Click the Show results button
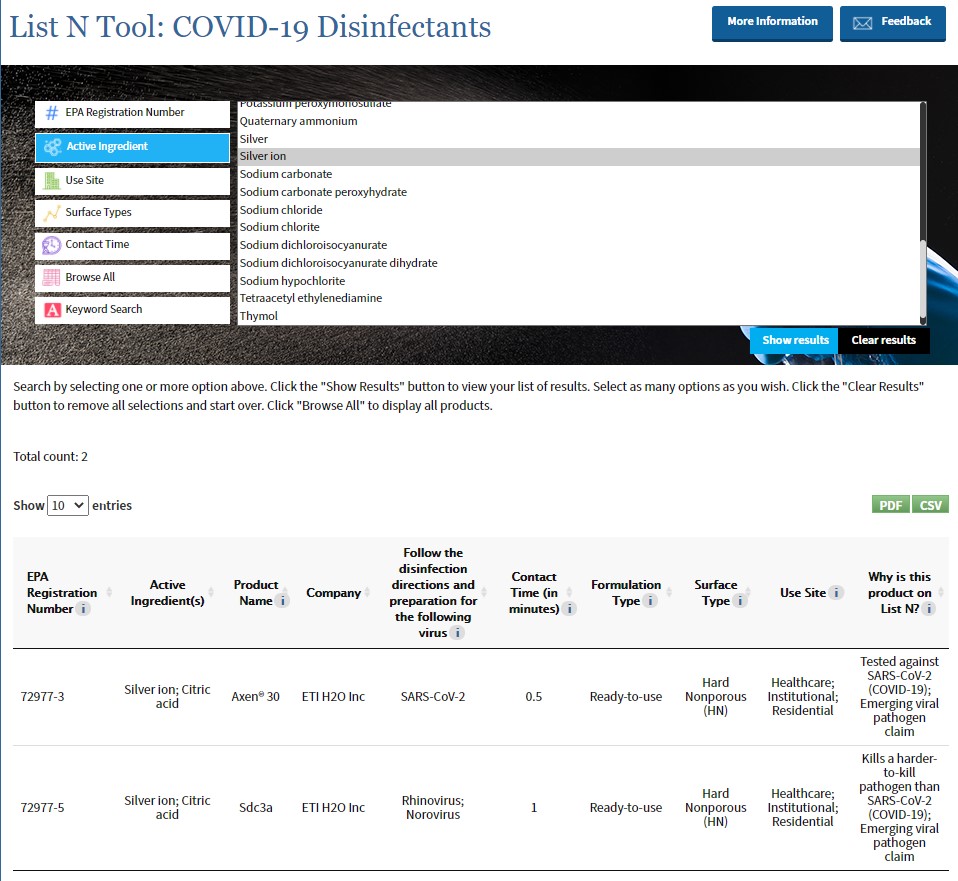 click(x=795, y=340)
